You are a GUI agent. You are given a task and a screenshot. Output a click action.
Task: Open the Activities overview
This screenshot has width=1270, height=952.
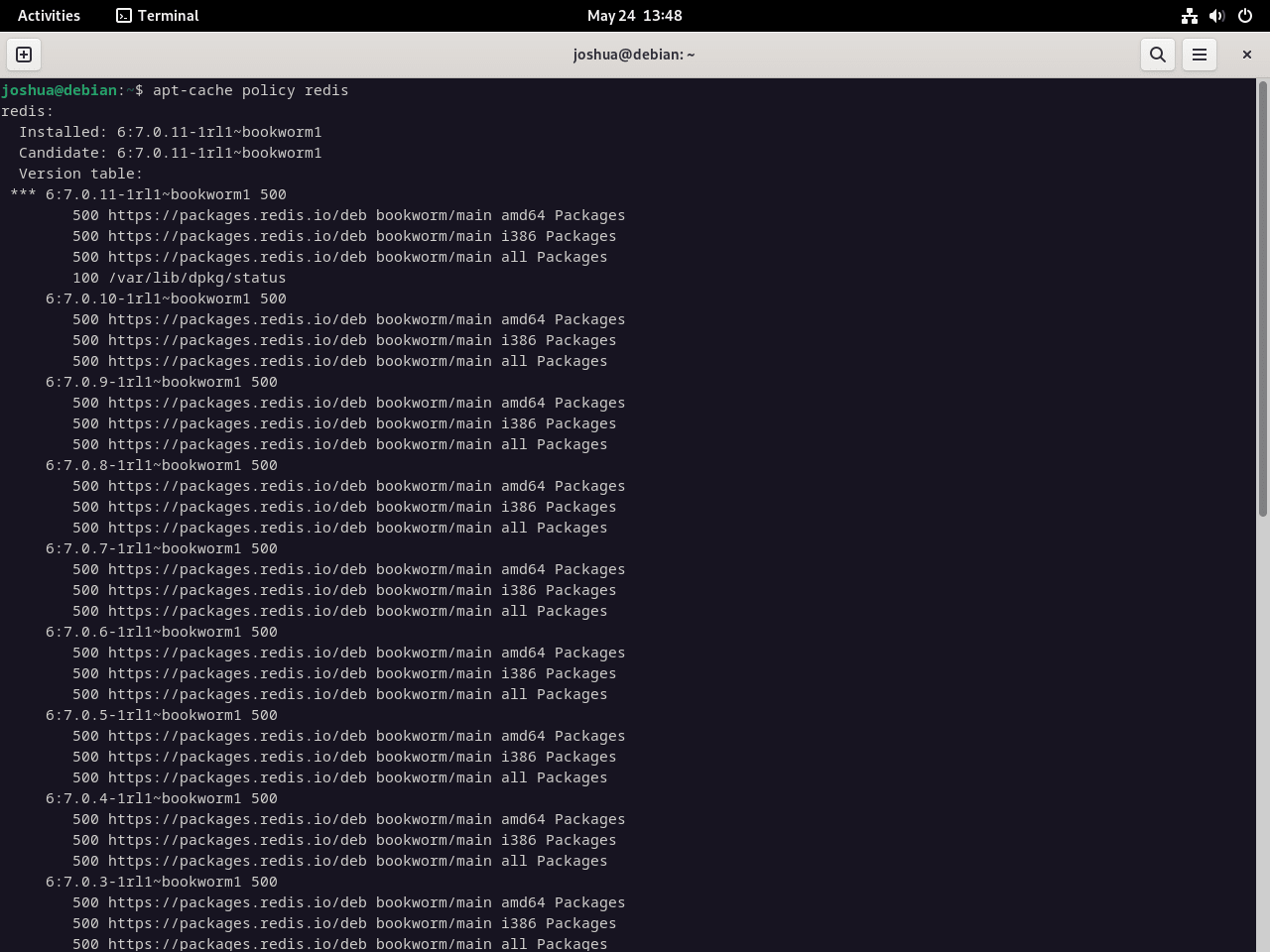coord(49,15)
